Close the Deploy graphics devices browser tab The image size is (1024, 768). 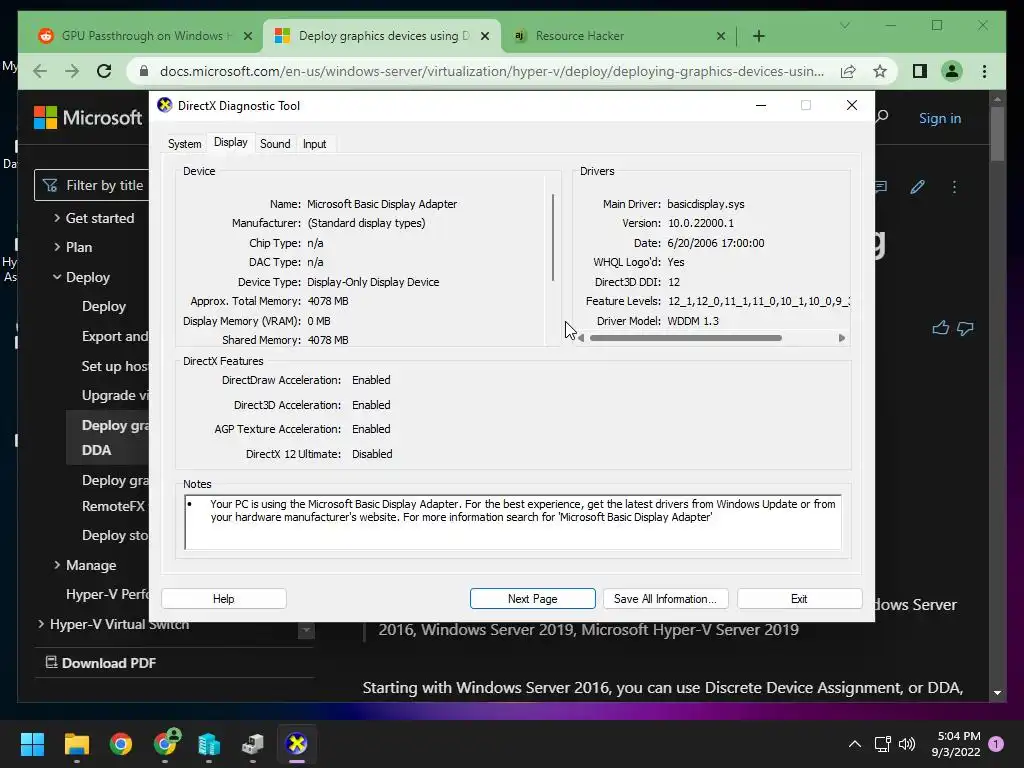[485, 36]
